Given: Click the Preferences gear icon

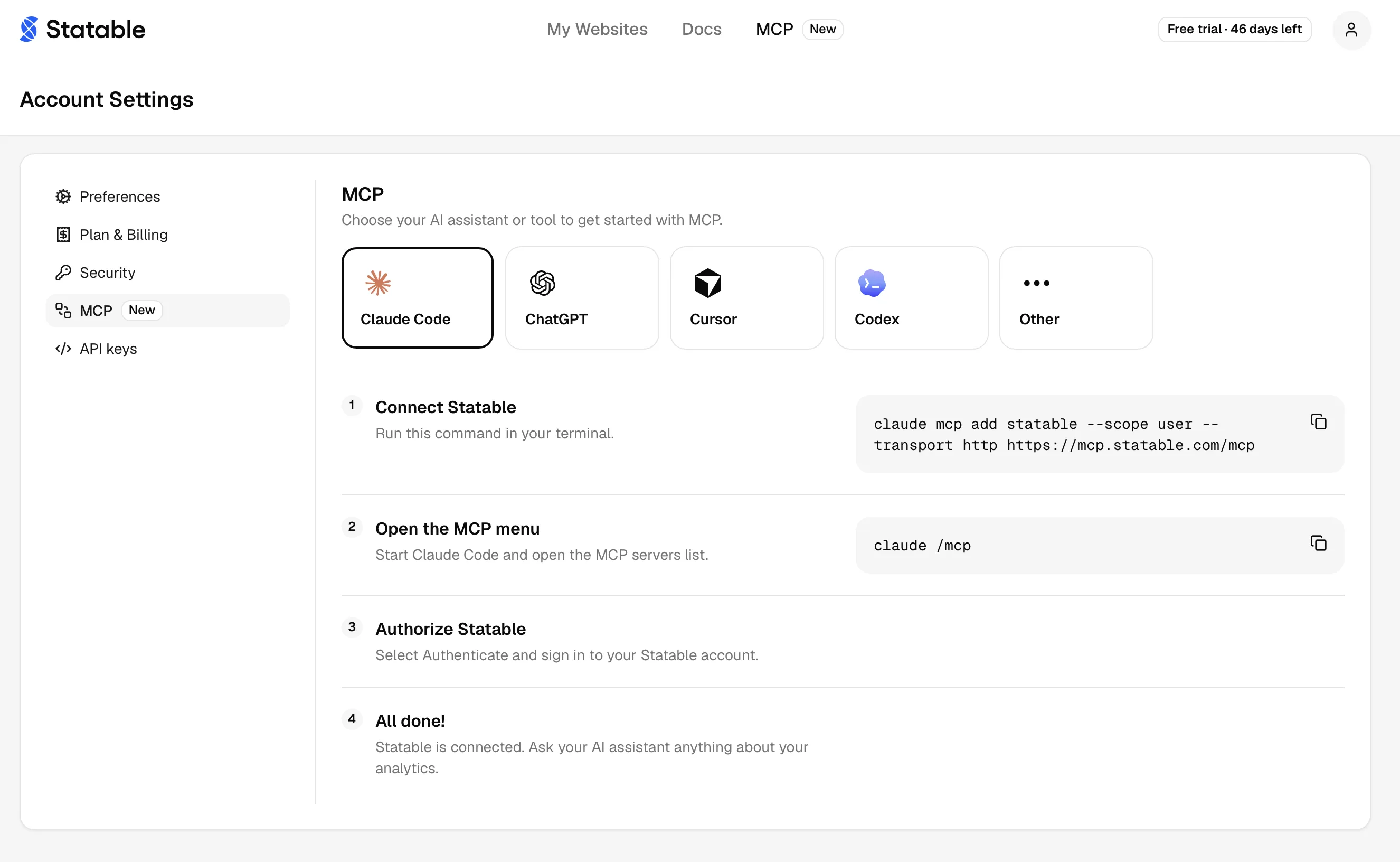Looking at the screenshot, I should pyautogui.click(x=63, y=196).
